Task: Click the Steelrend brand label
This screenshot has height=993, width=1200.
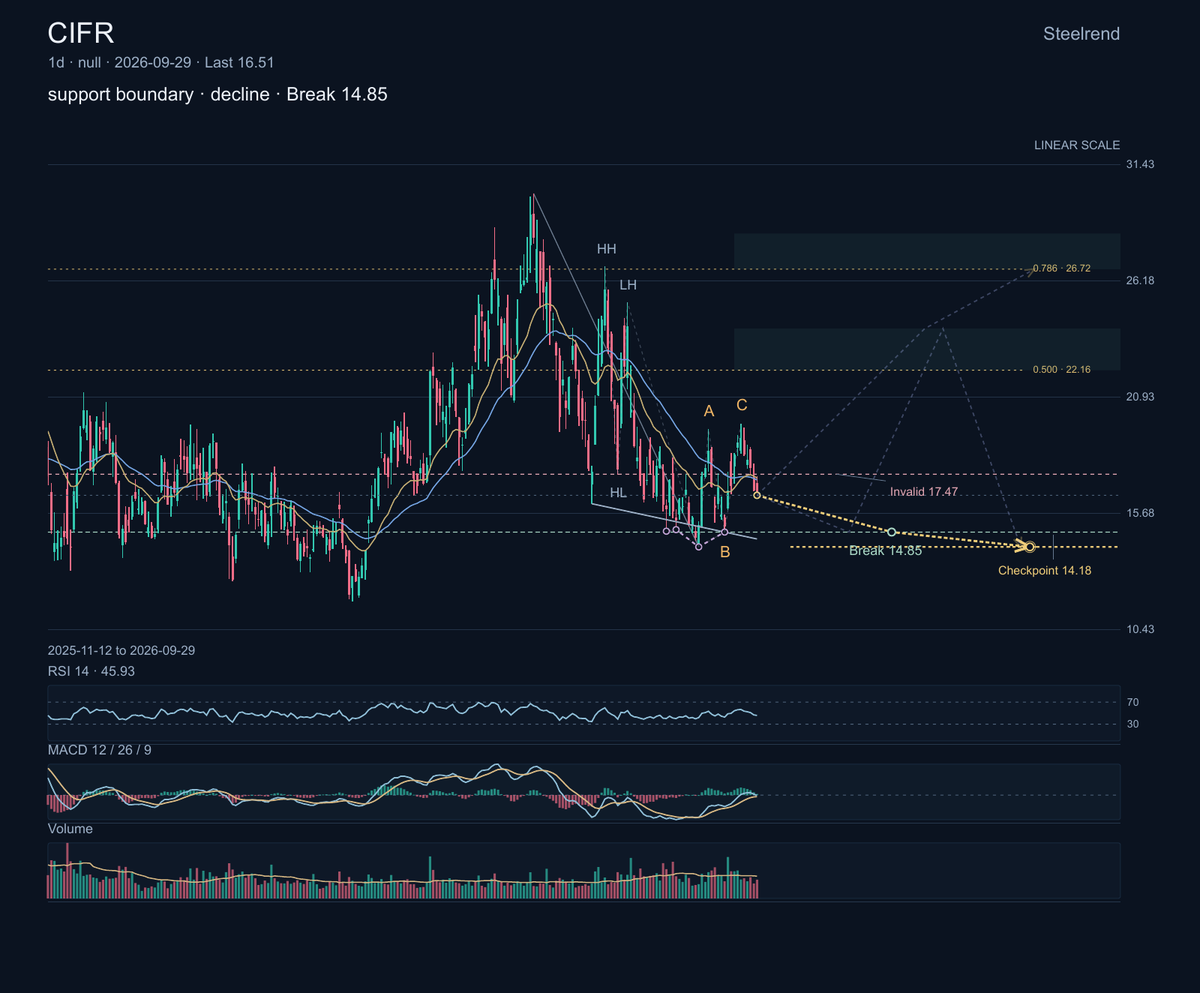Action: [x=1081, y=34]
